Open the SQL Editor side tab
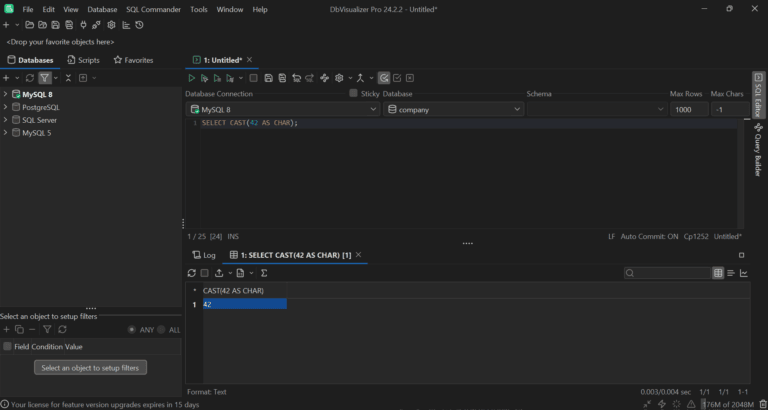This screenshot has width=768, height=410. [x=758, y=95]
